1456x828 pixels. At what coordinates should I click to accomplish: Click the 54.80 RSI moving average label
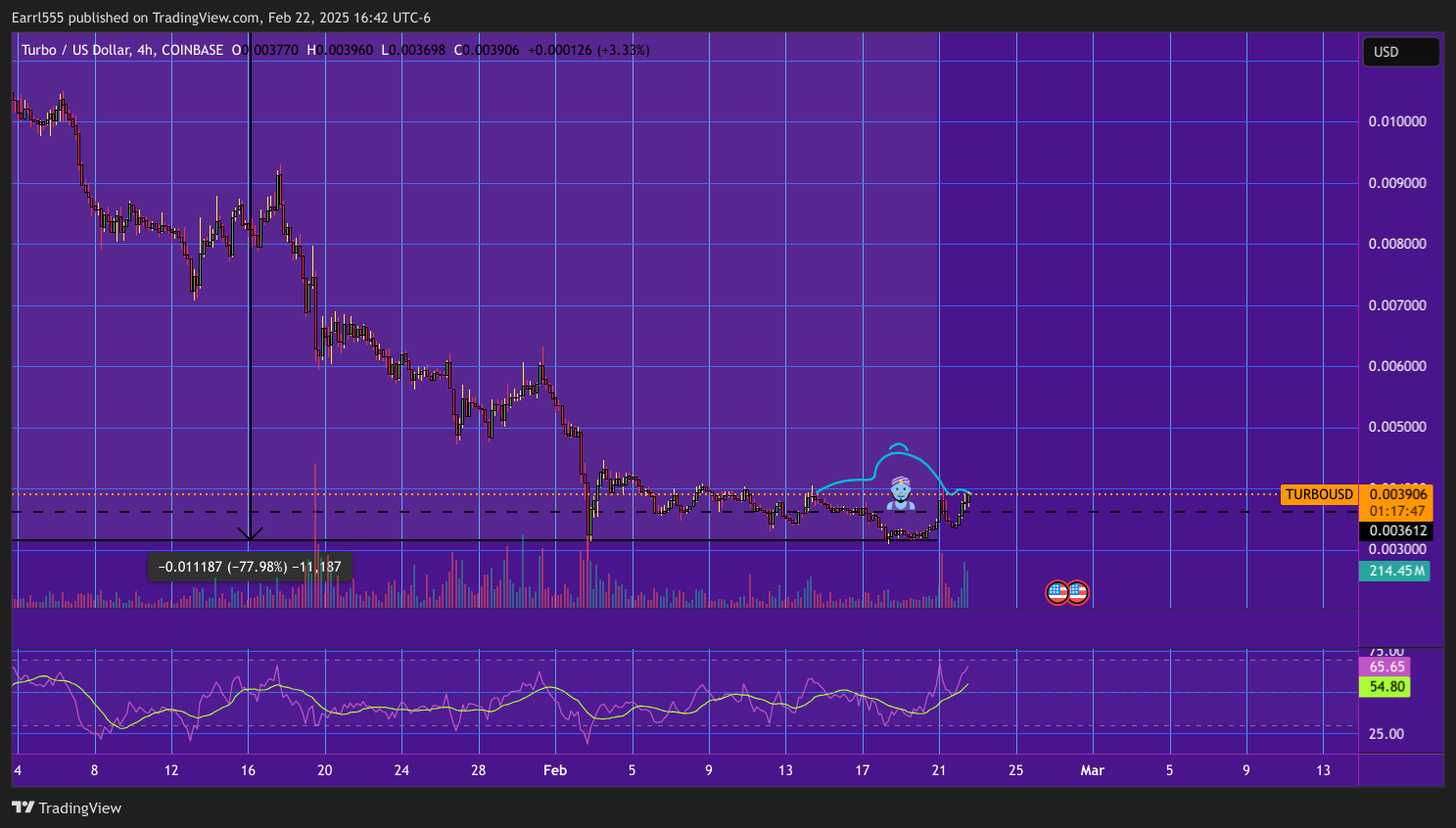(x=1386, y=686)
